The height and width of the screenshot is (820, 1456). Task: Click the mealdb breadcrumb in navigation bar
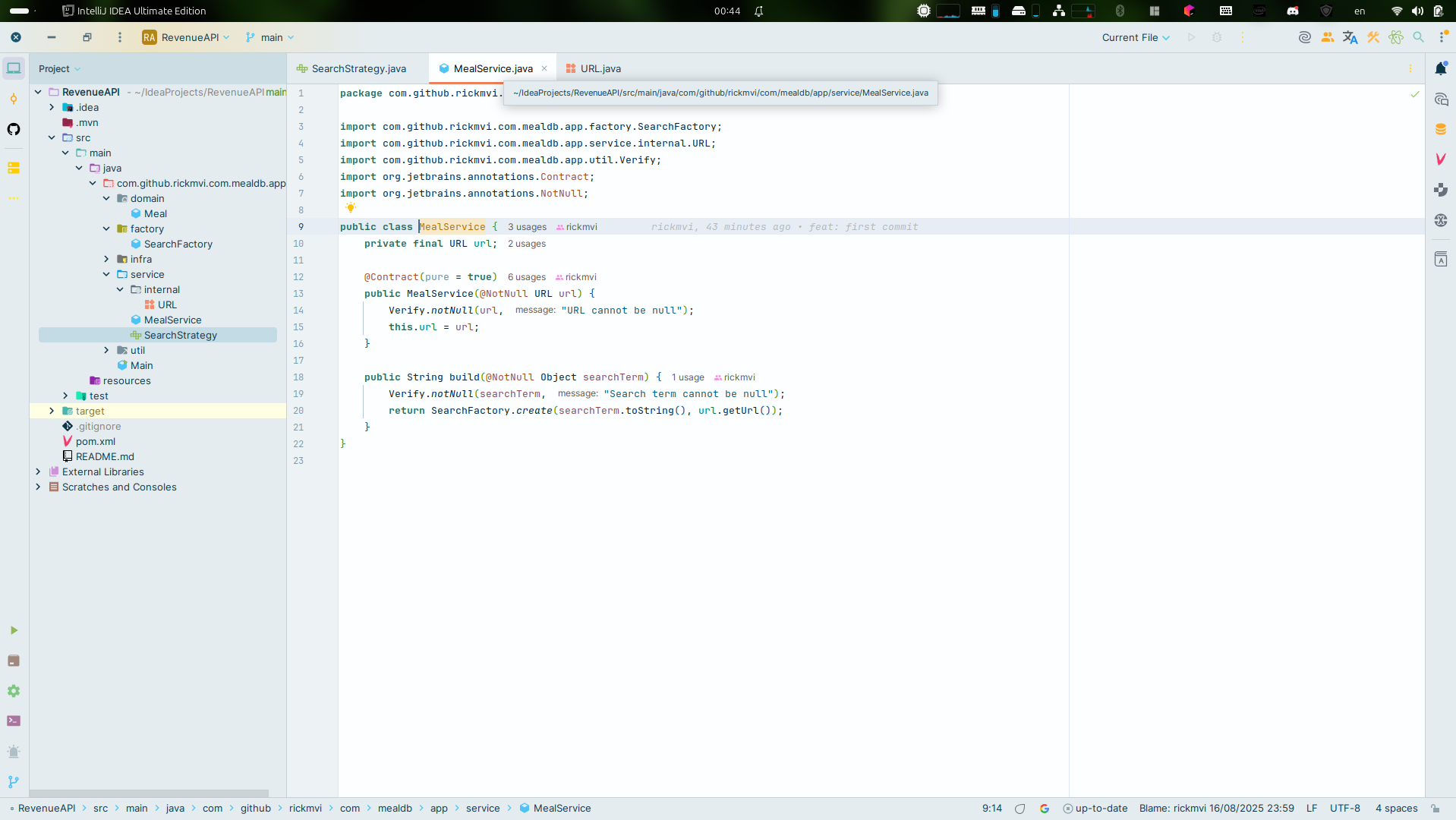click(x=395, y=809)
